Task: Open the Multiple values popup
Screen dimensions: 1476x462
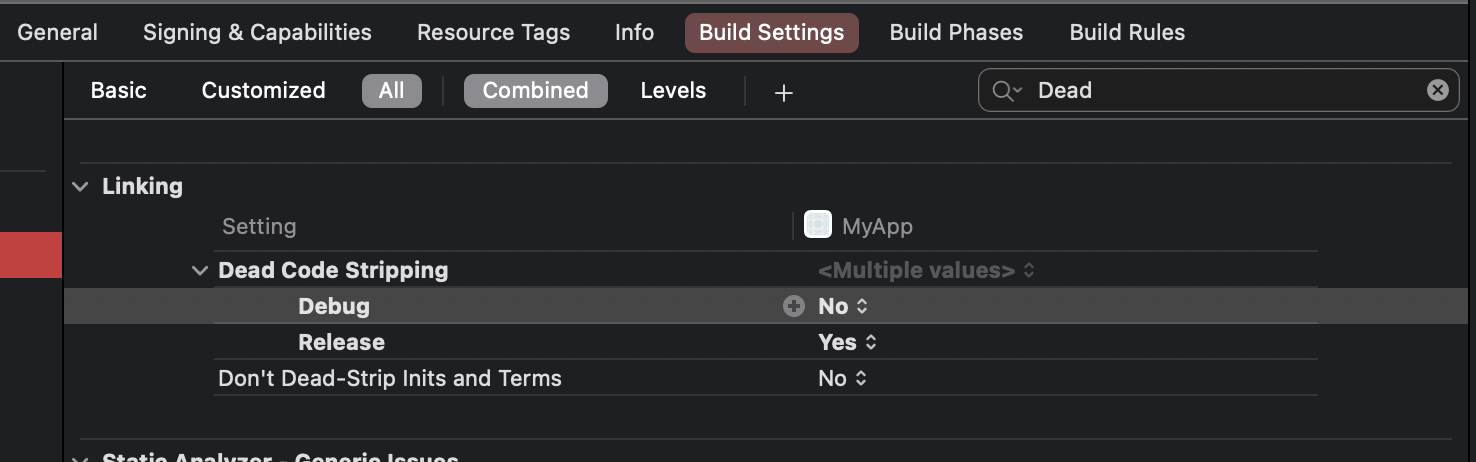Action: (925, 270)
